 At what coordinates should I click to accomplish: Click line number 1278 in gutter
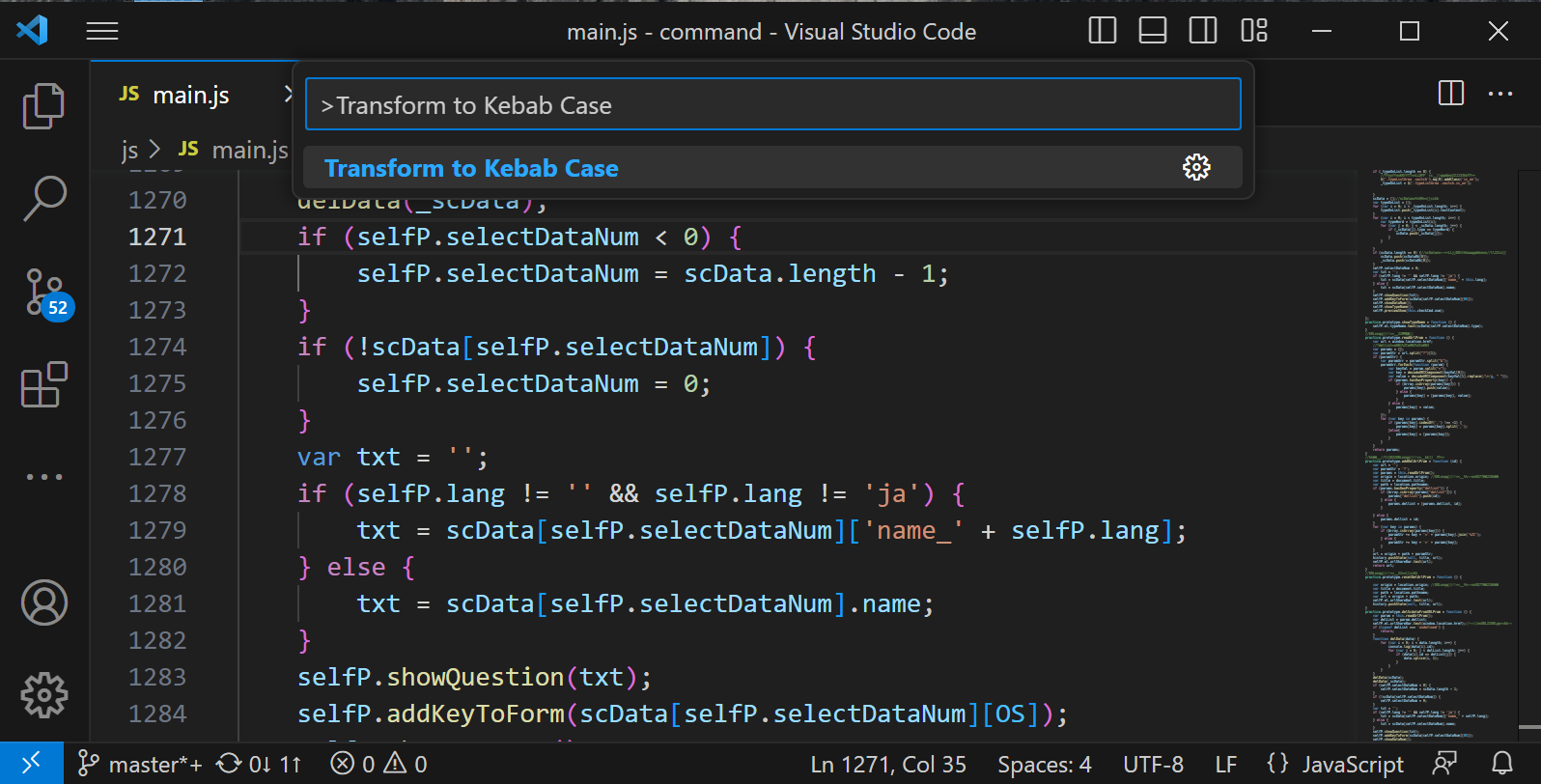pyautogui.click(x=157, y=493)
